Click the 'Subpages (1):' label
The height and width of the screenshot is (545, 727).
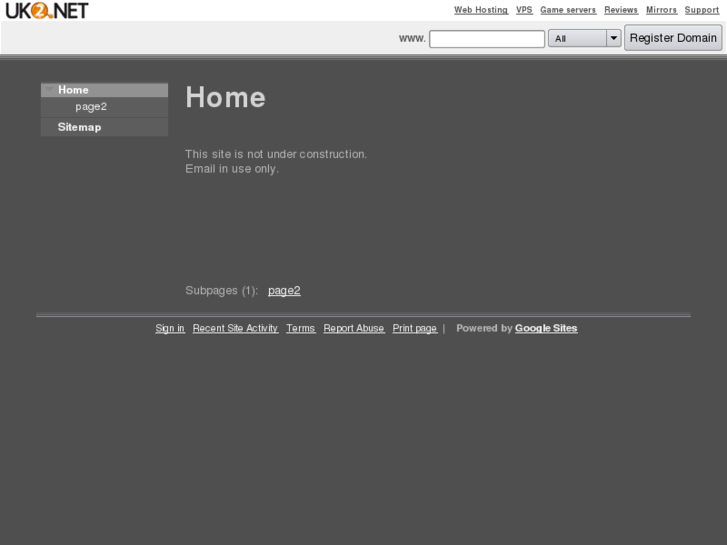(x=221, y=290)
